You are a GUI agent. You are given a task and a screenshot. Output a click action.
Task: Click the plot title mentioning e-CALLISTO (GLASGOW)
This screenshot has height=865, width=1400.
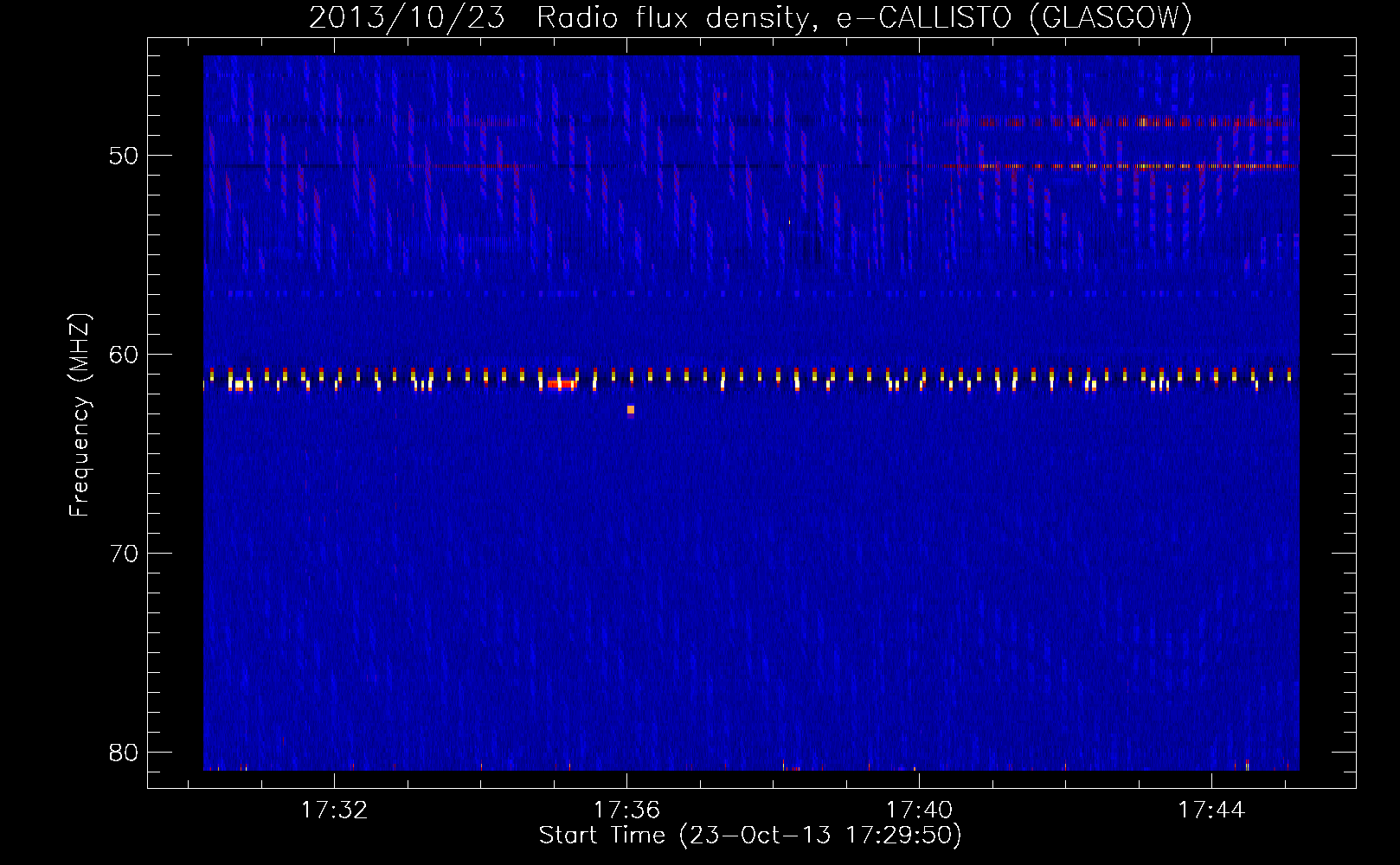750,17
